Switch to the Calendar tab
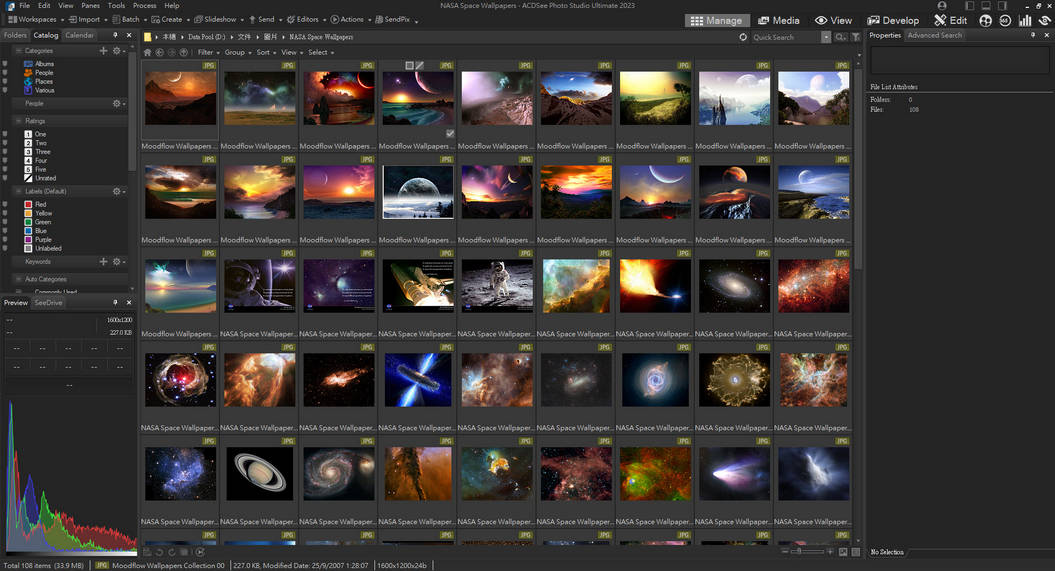Image resolution: width=1055 pixels, height=571 pixels. click(x=79, y=36)
